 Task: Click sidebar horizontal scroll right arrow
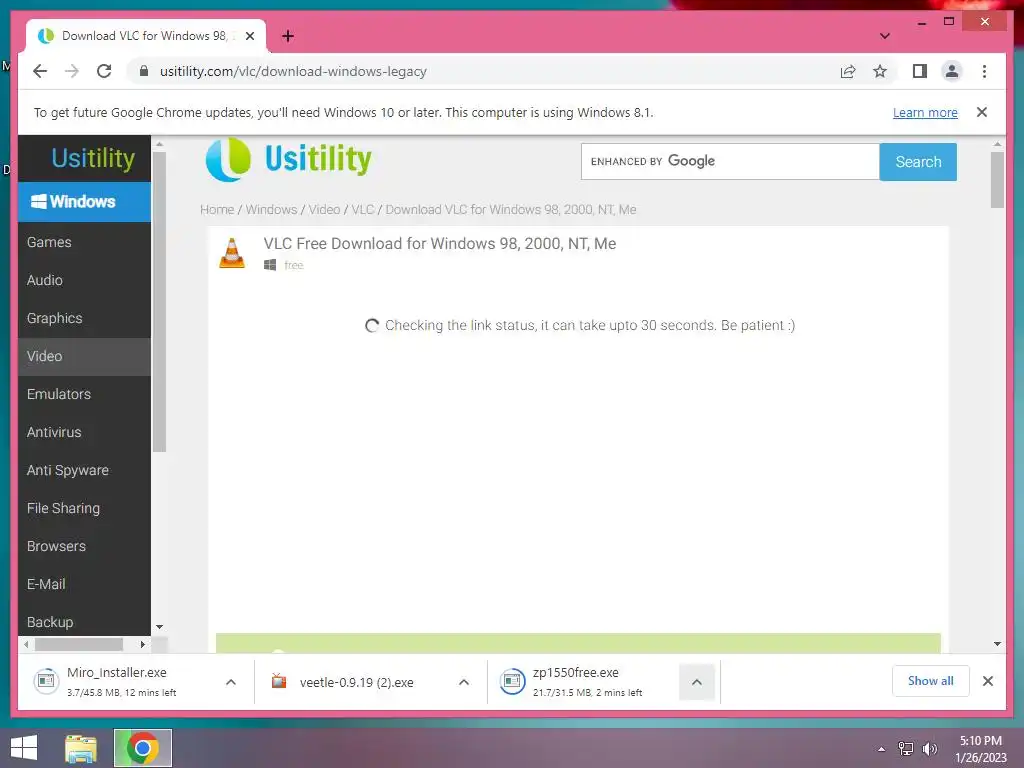pyautogui.click(x=142, y=645)
